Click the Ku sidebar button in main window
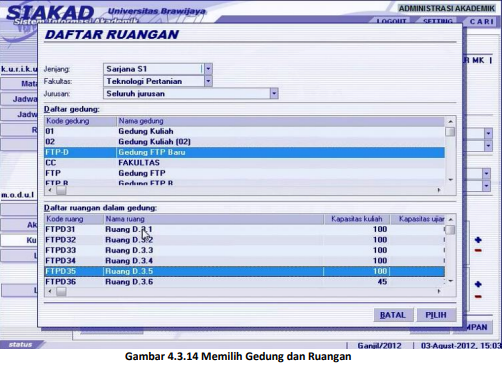This screenshot has width=502, height=365. pos(19,240)
